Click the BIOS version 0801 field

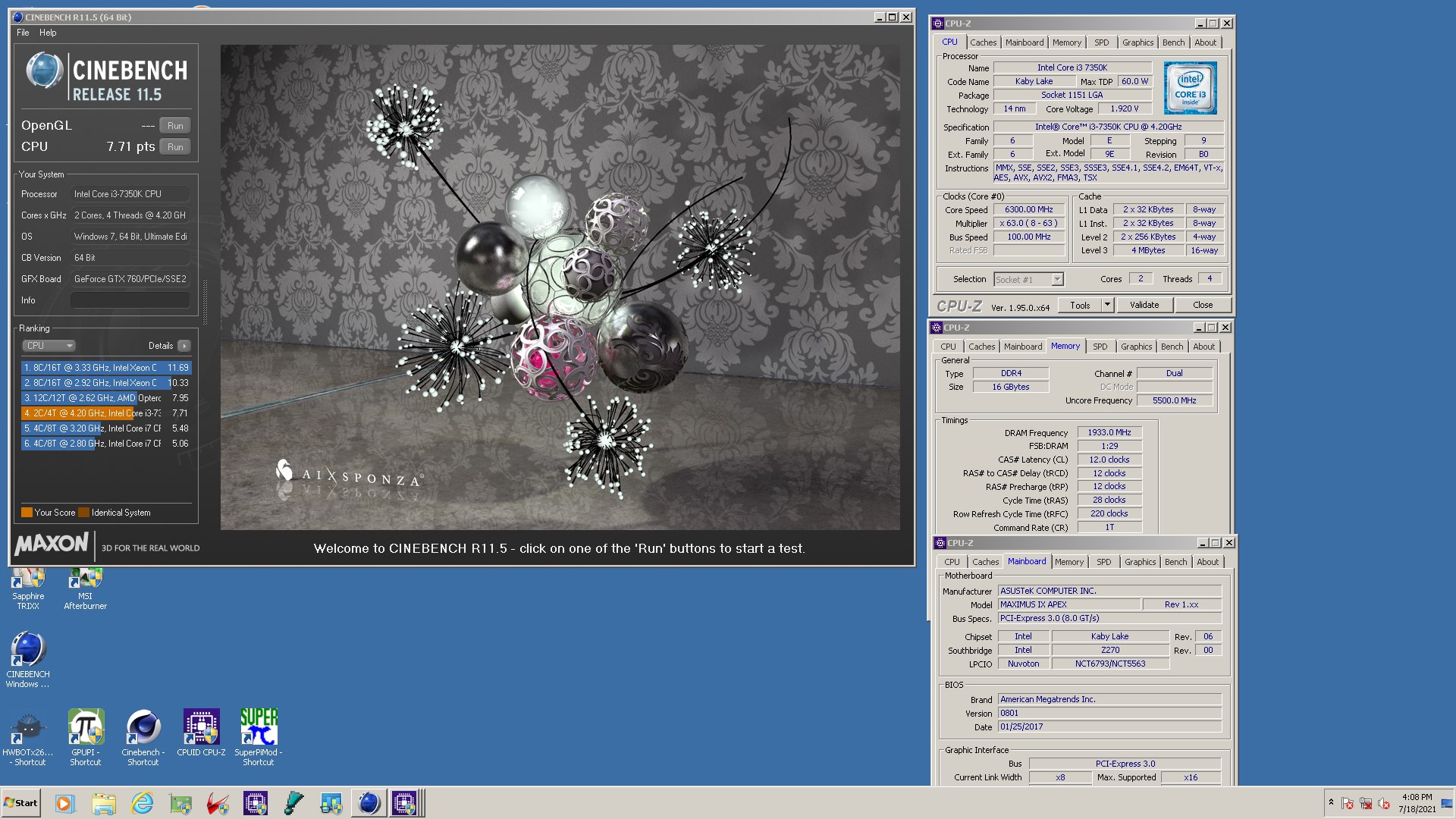pyautogui.click(x=1109, y=713)
